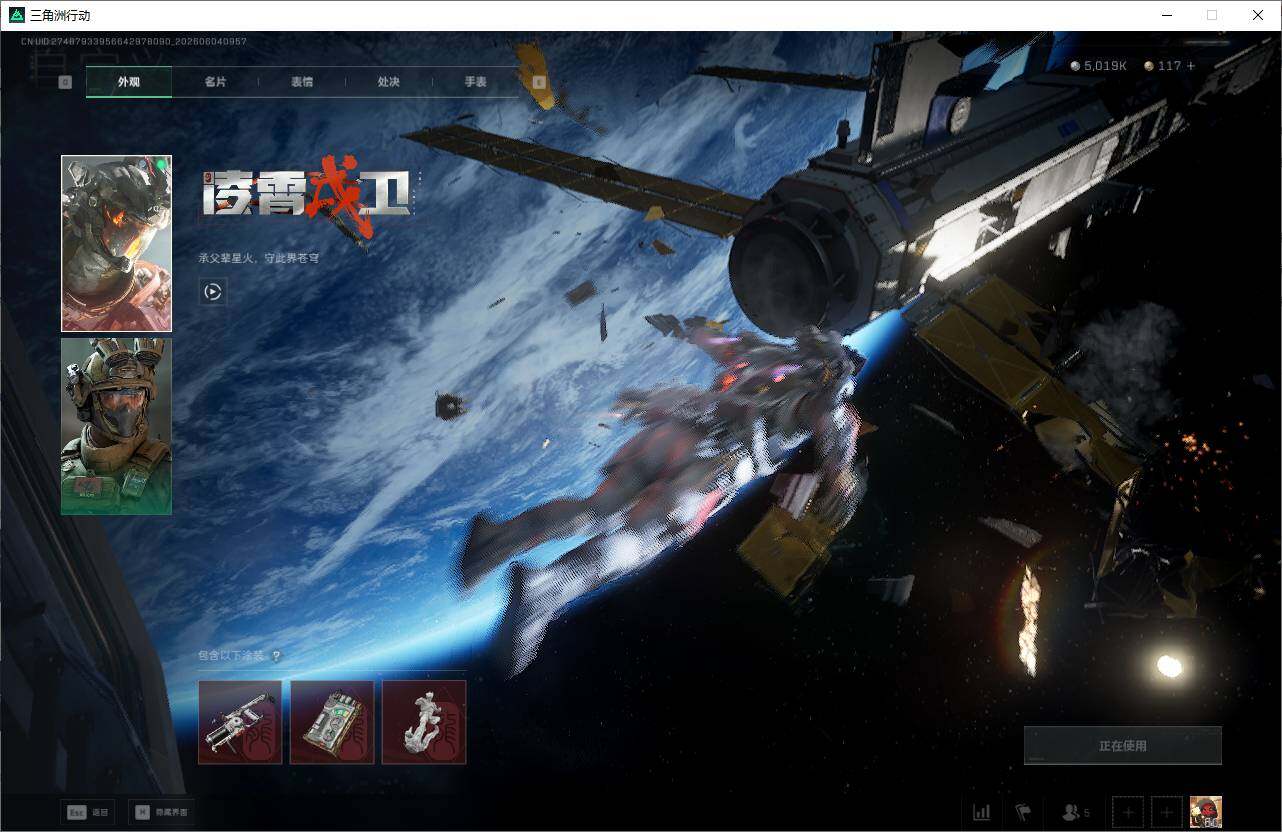Open the gun skin item in the bundle
The image size is (1282, 832).
tap(240, 722)
